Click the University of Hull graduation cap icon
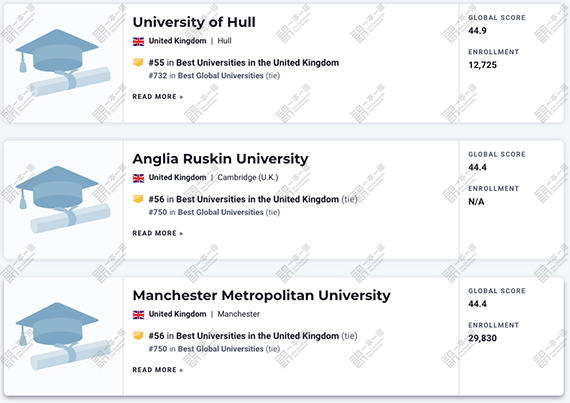Screen dimensions: 570x403 (x=63, y=63)
